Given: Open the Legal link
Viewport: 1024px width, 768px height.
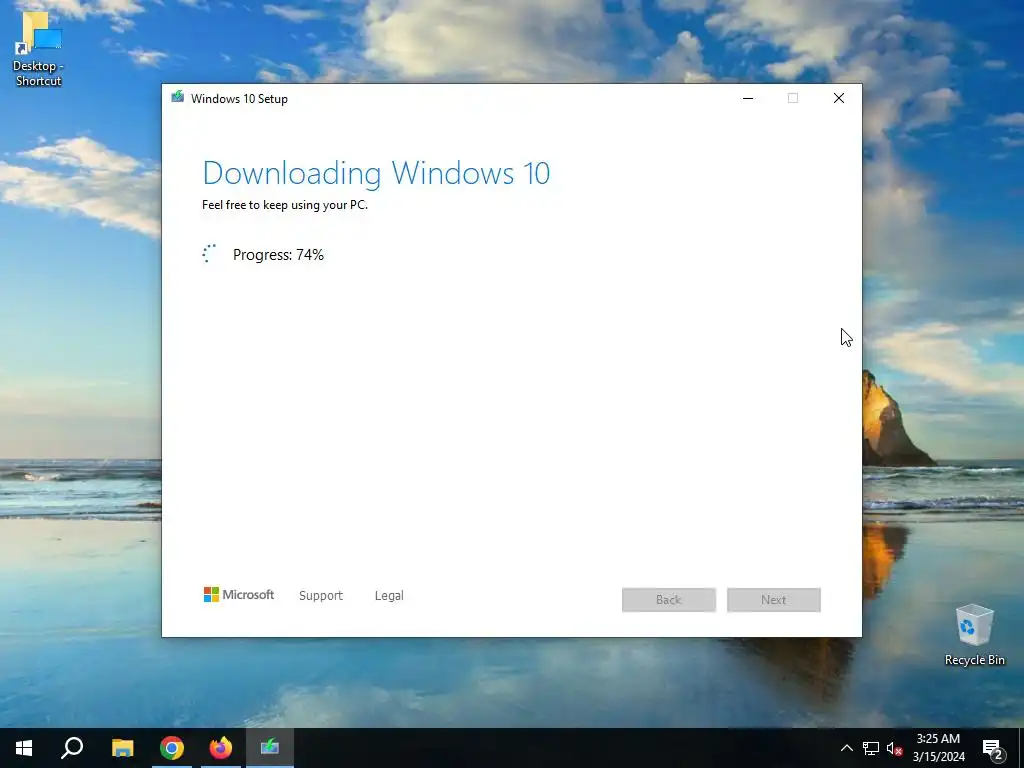Looking at the screenshot, I should tap(389, 596).
